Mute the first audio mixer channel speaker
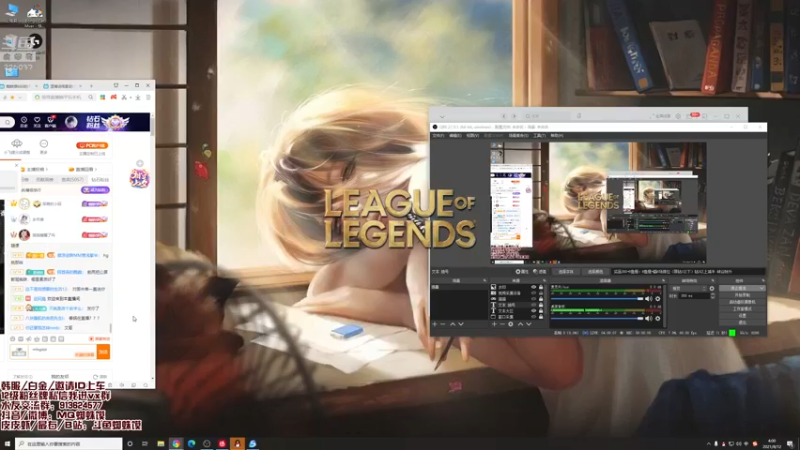The width and height of the screenshot is (800, 450). (x=648, y=299)
